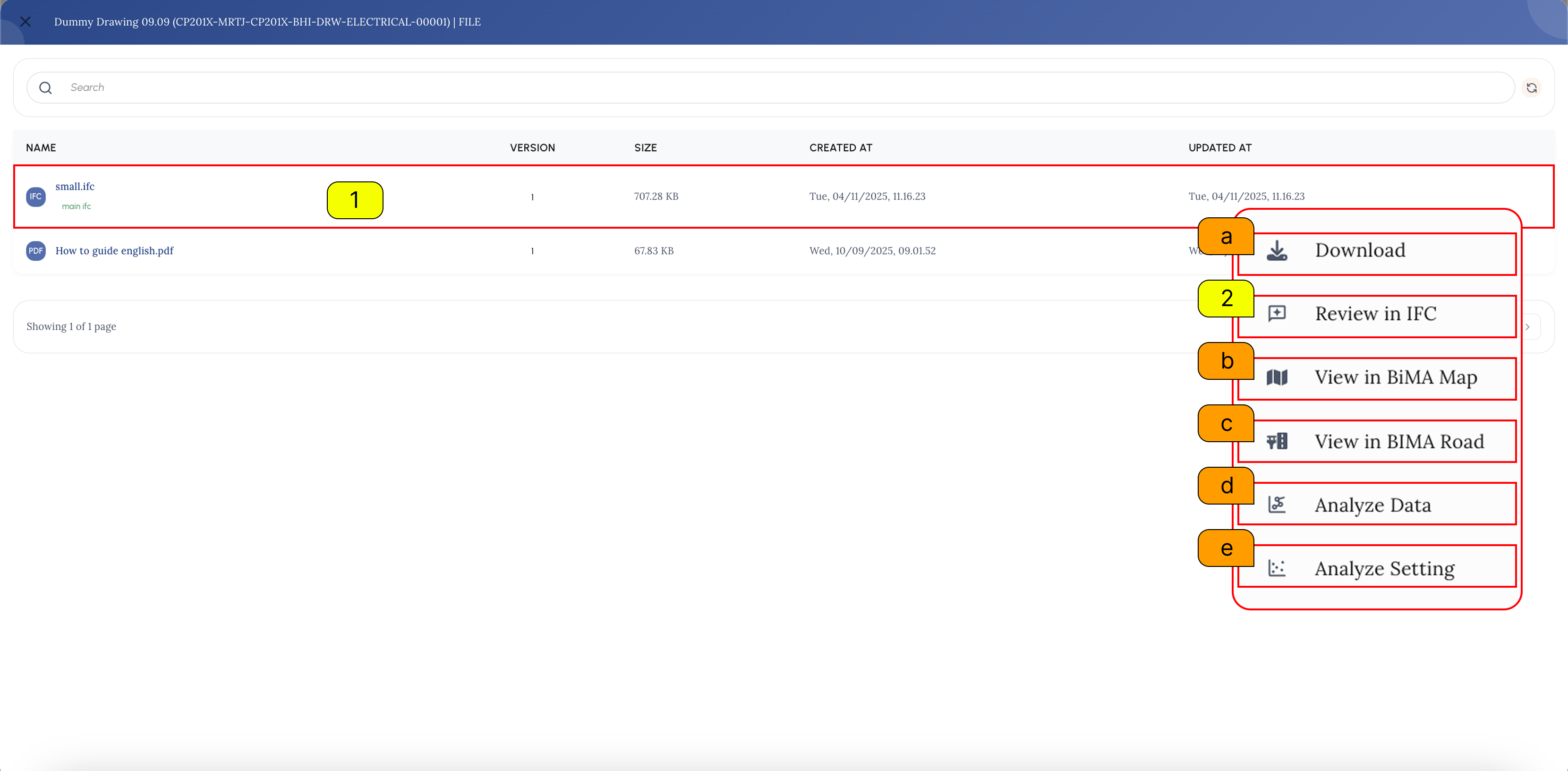Viewport: 1568px width, 771px height.
Task: Click the 707.28 KB size cell
Action: pos(656,197)
